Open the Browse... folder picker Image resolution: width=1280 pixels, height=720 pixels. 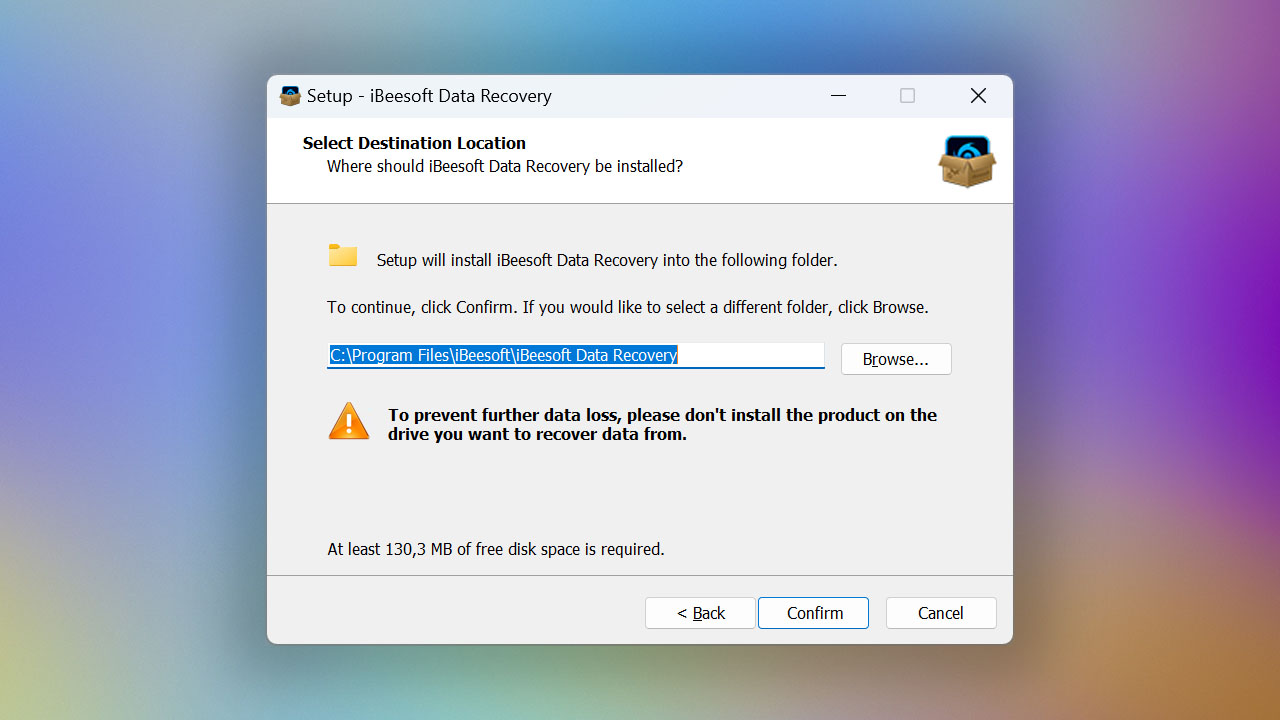pos(896,359)
